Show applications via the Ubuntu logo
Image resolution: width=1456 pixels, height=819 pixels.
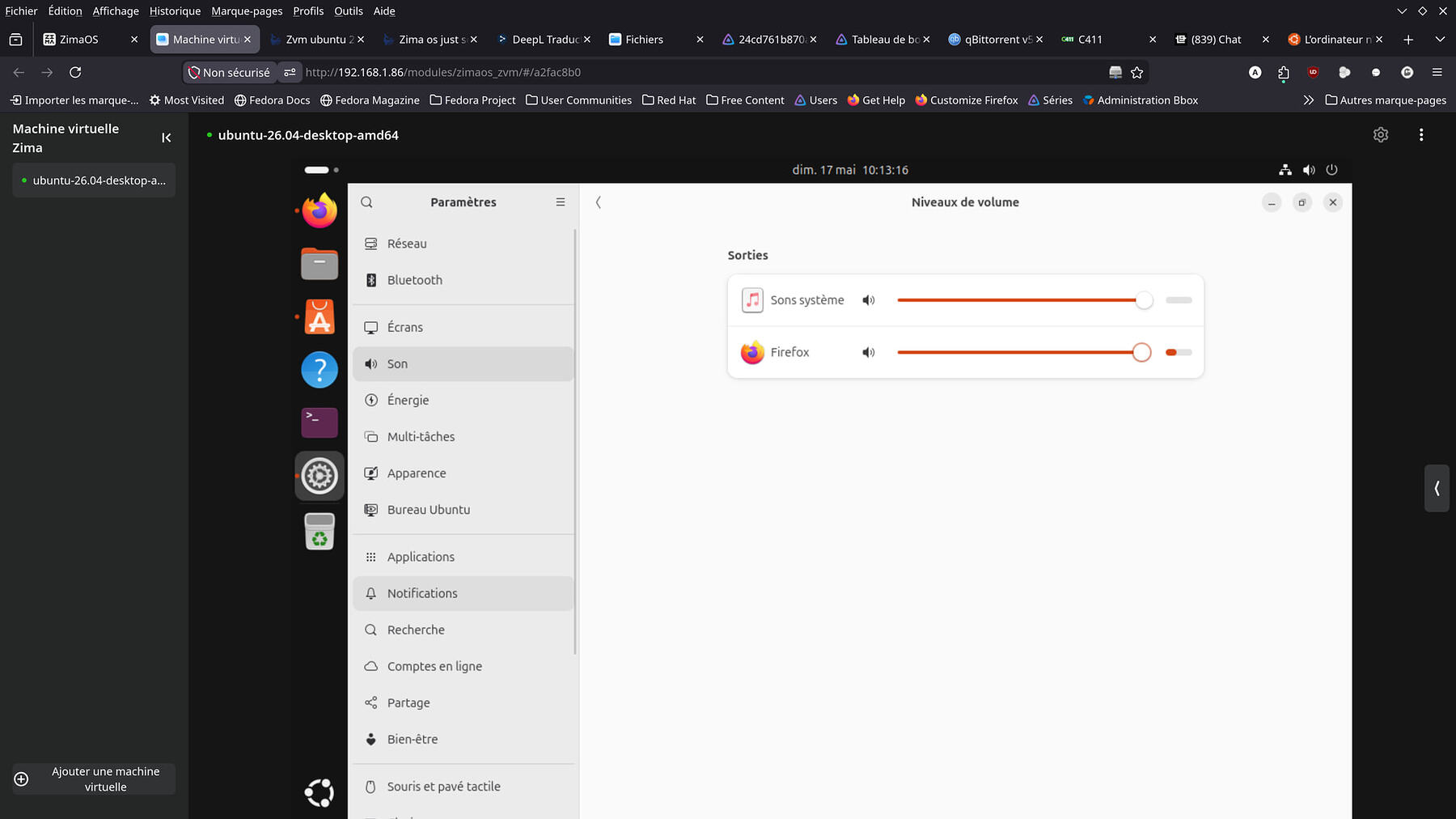point(320,792)
